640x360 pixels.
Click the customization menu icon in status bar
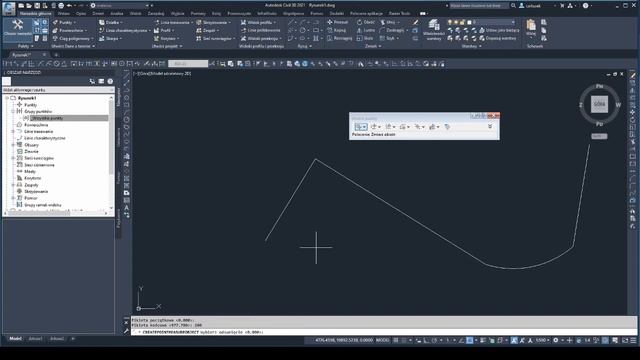pyautogui.click(x=633, y=340)
